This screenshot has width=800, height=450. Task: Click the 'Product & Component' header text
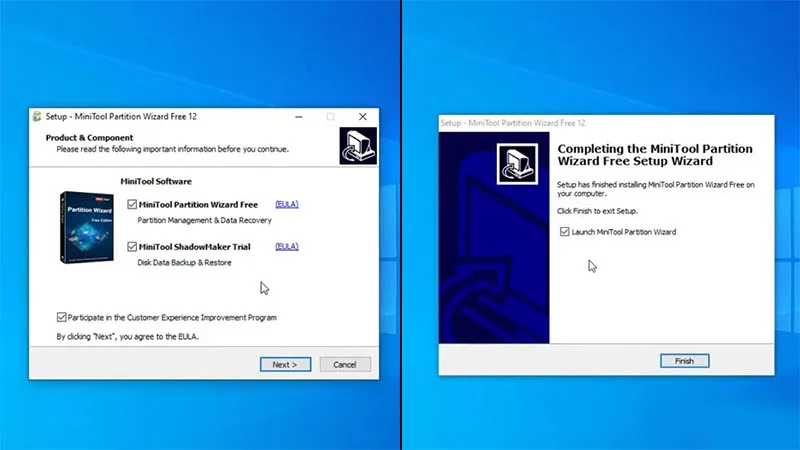89,138
